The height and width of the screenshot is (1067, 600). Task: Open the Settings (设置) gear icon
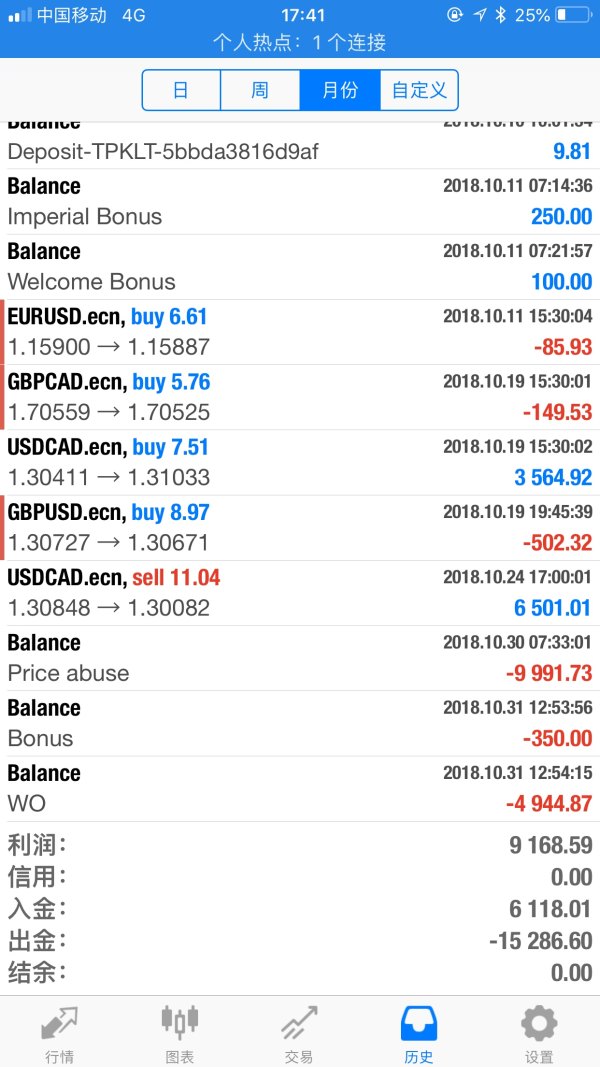(539, 1025)
